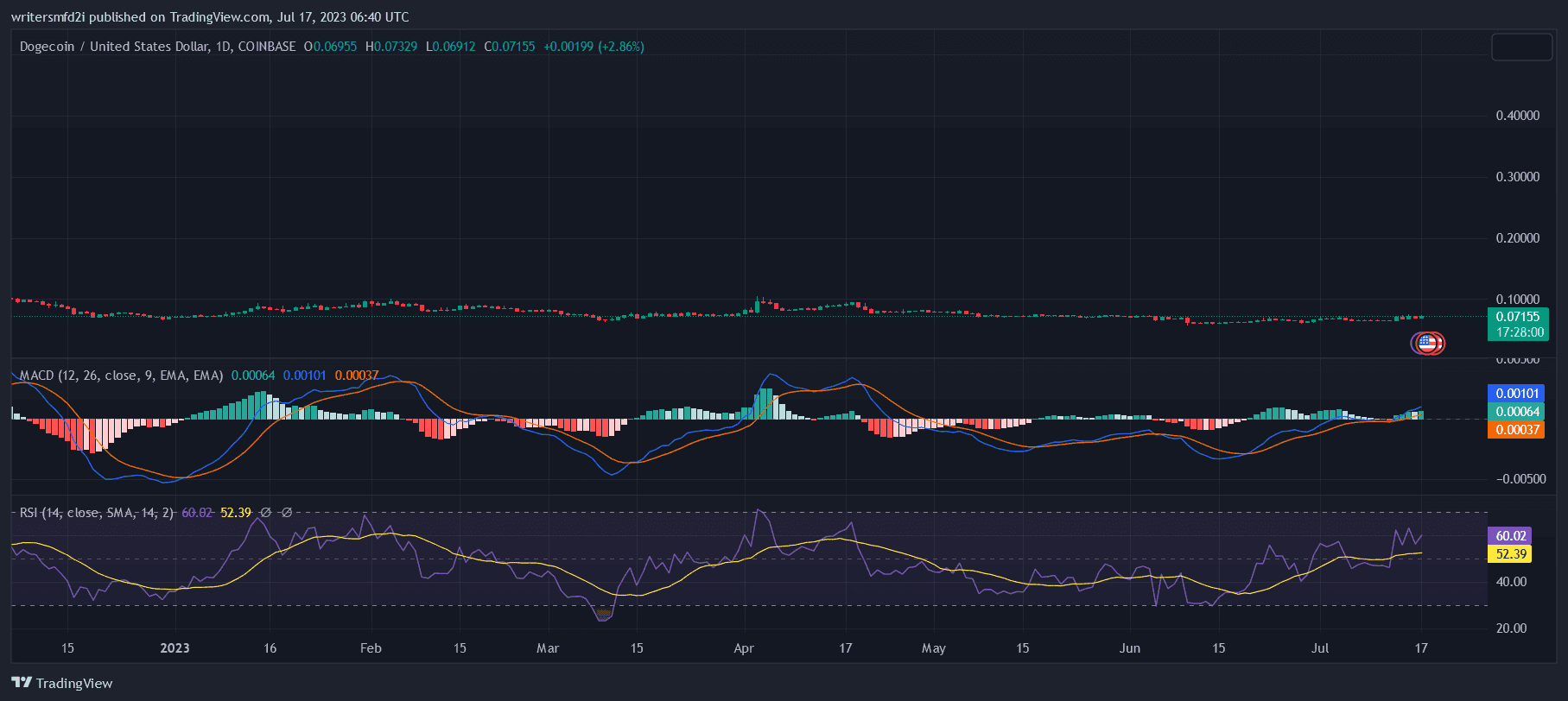Viewport: 1568px width, 701px height.
Task: Click the high value H0.07329
Action: [x=391, y=47]
